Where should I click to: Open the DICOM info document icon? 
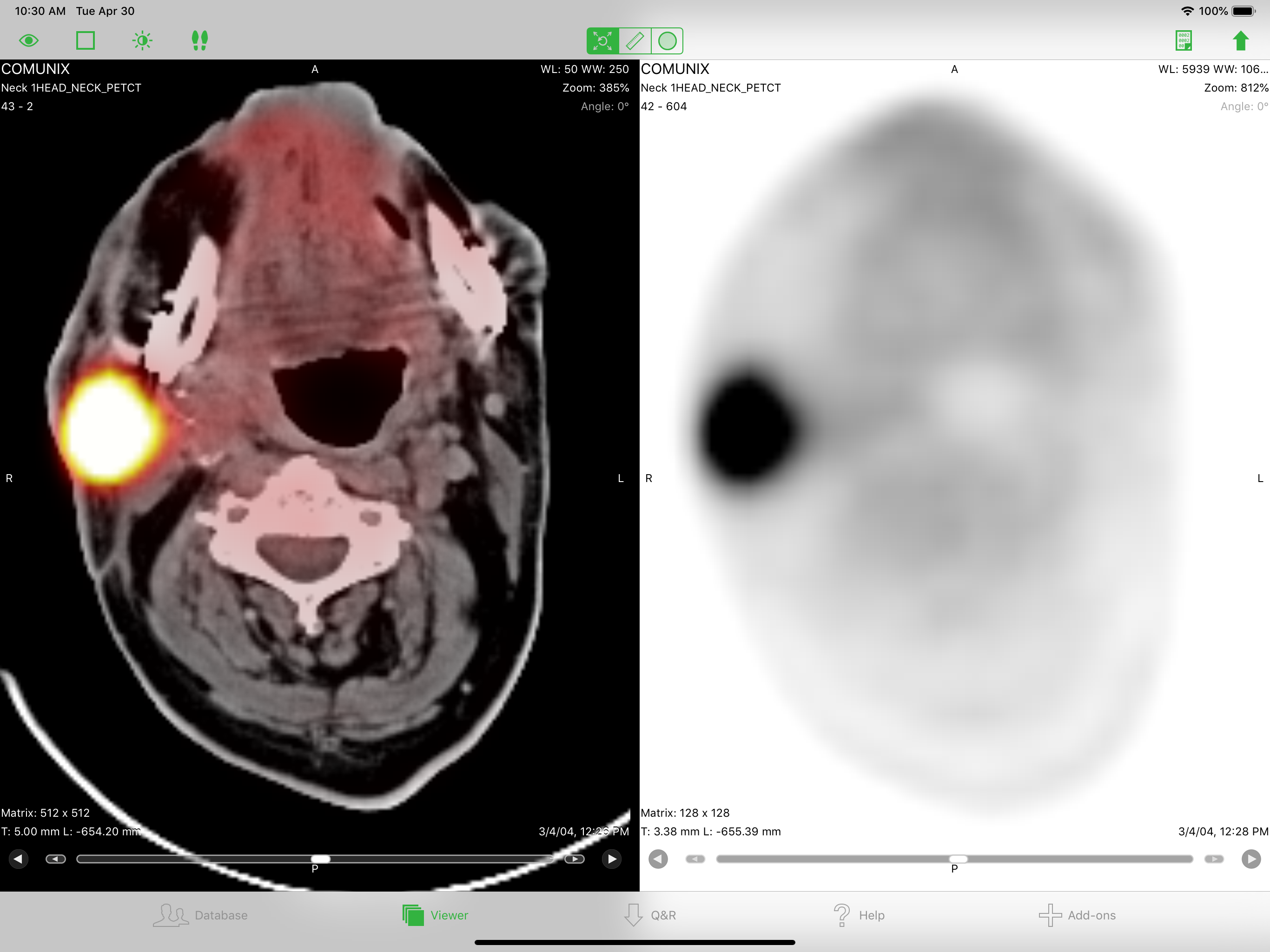(x=1184, y=41)
